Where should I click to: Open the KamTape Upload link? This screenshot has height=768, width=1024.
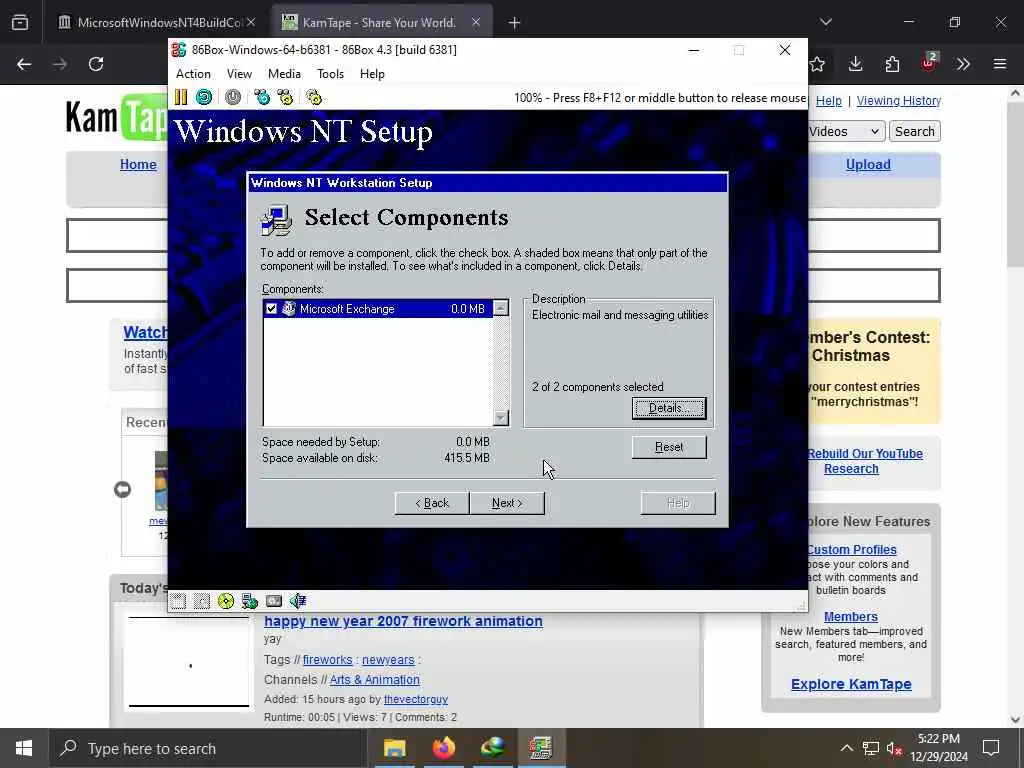(868, 165)
